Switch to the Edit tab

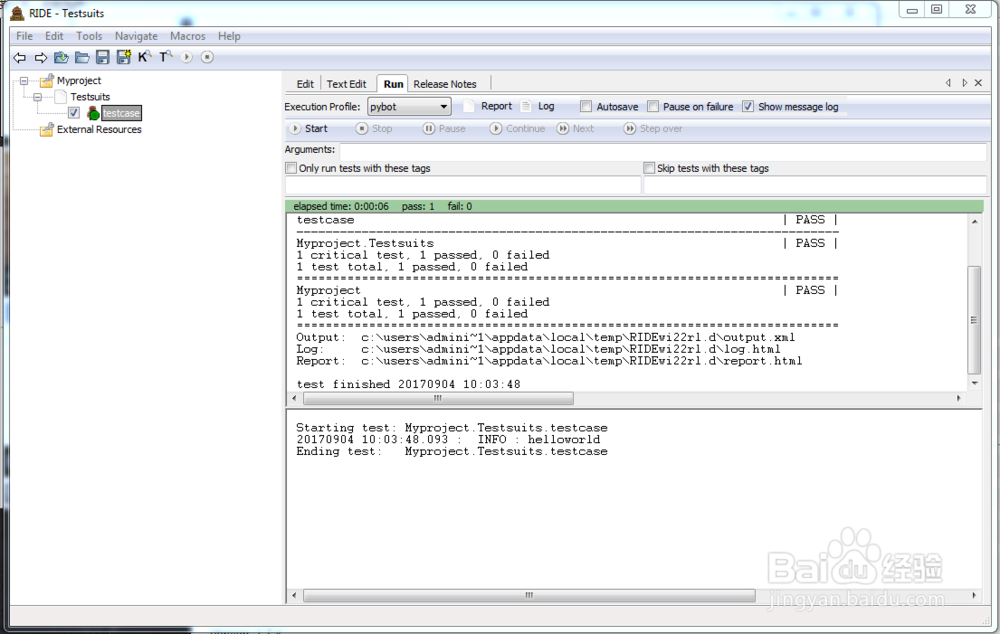pos(305,84)
